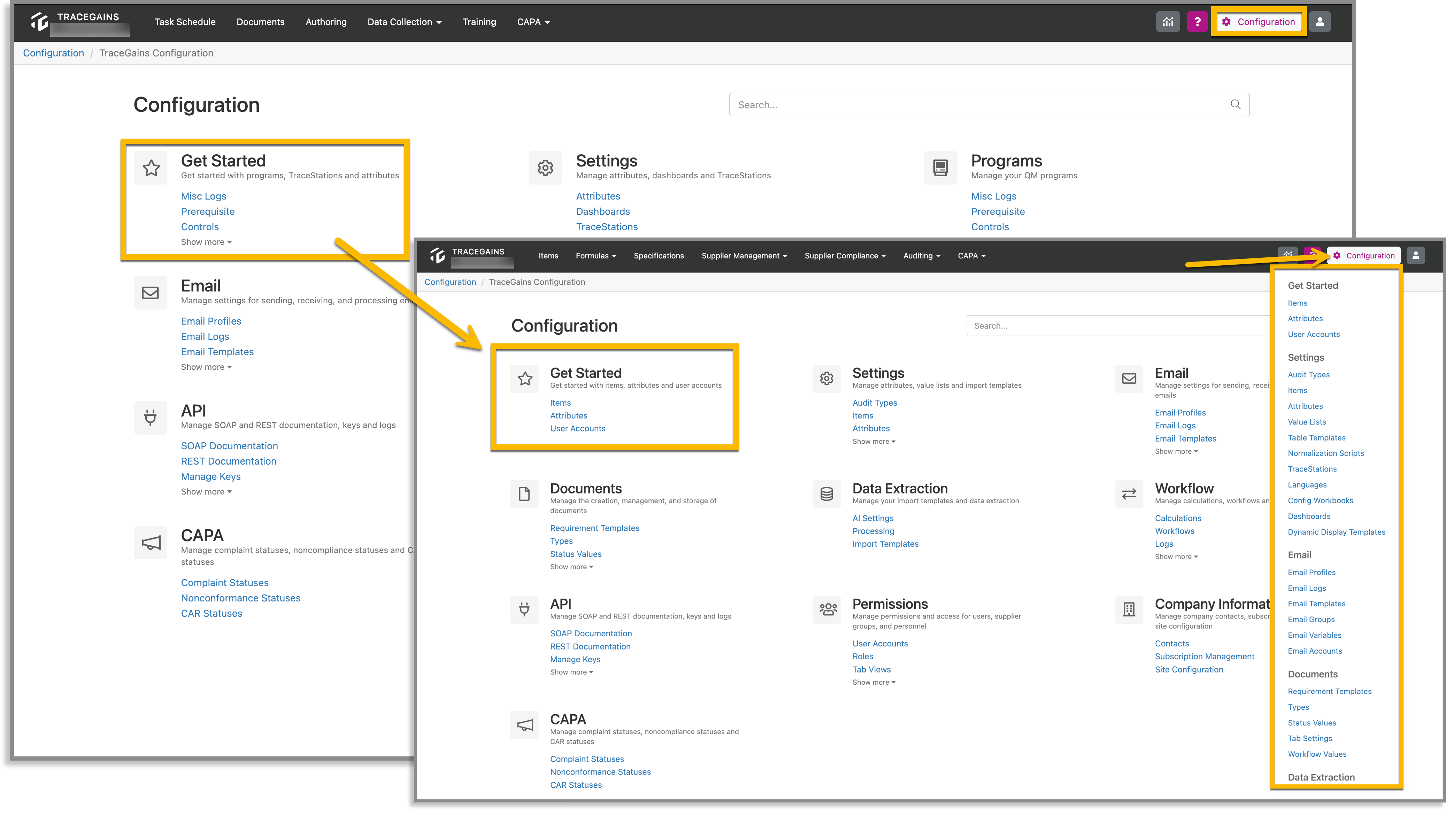Click the Email envelope icon in back window
The width and height of the screenshot is (1446, 840).
[x=150, y=293]
